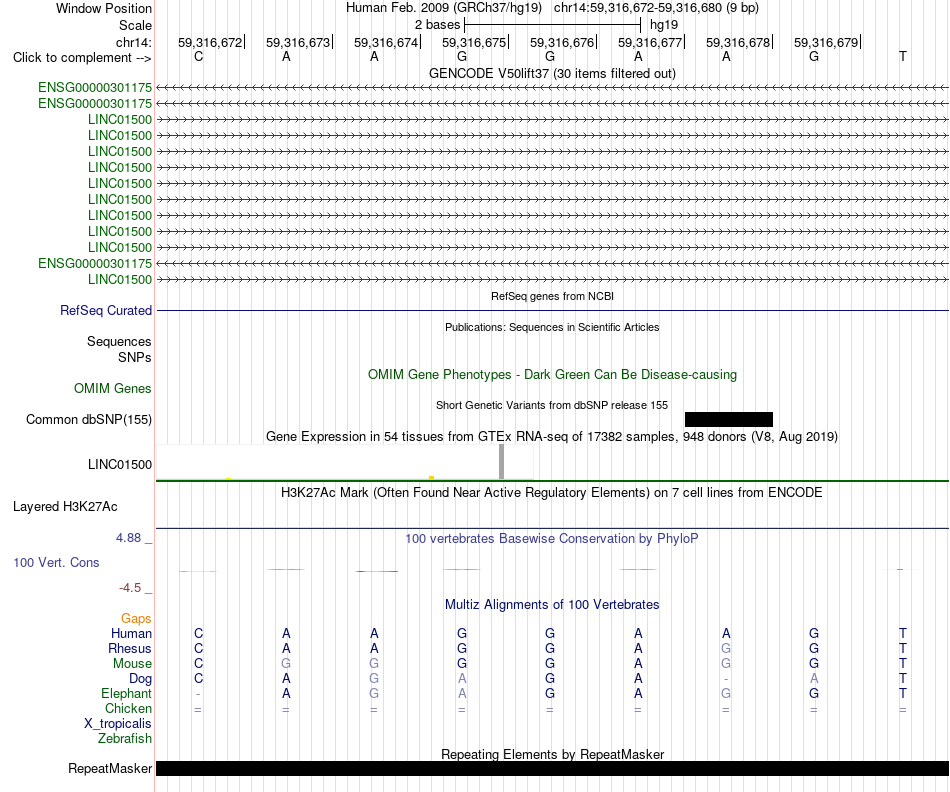Click the hg19 scale bar
Image resolution: width=950 pixels, height=792 pixels.
(x=552, y=25)
